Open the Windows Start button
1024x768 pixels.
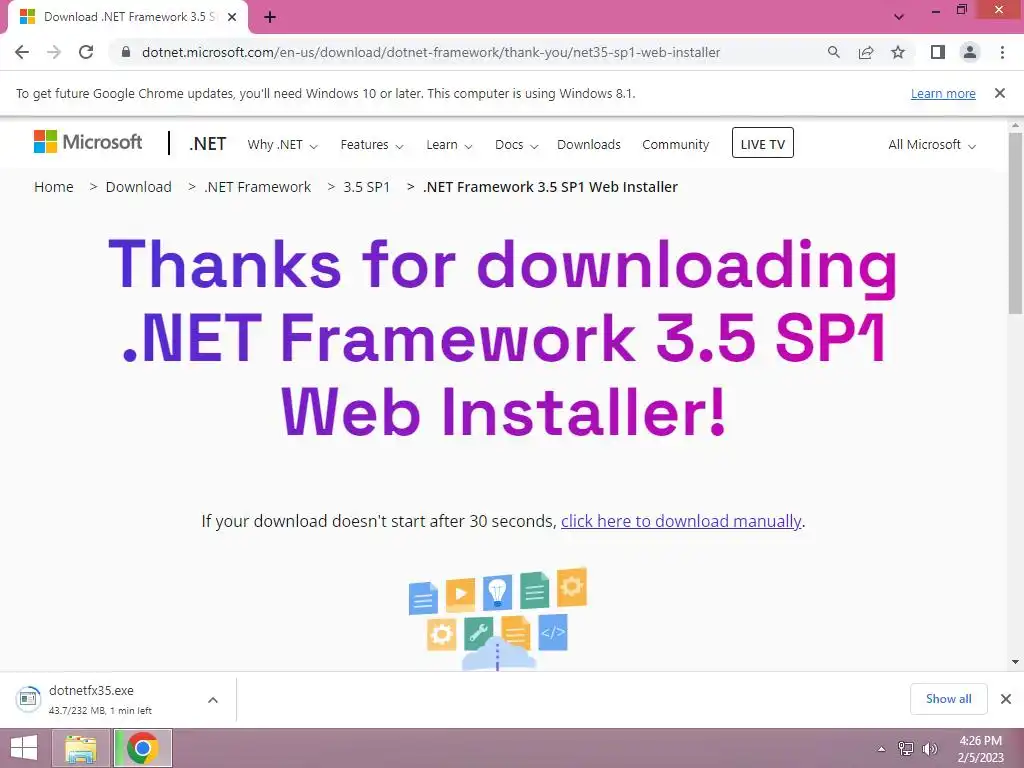24,748
